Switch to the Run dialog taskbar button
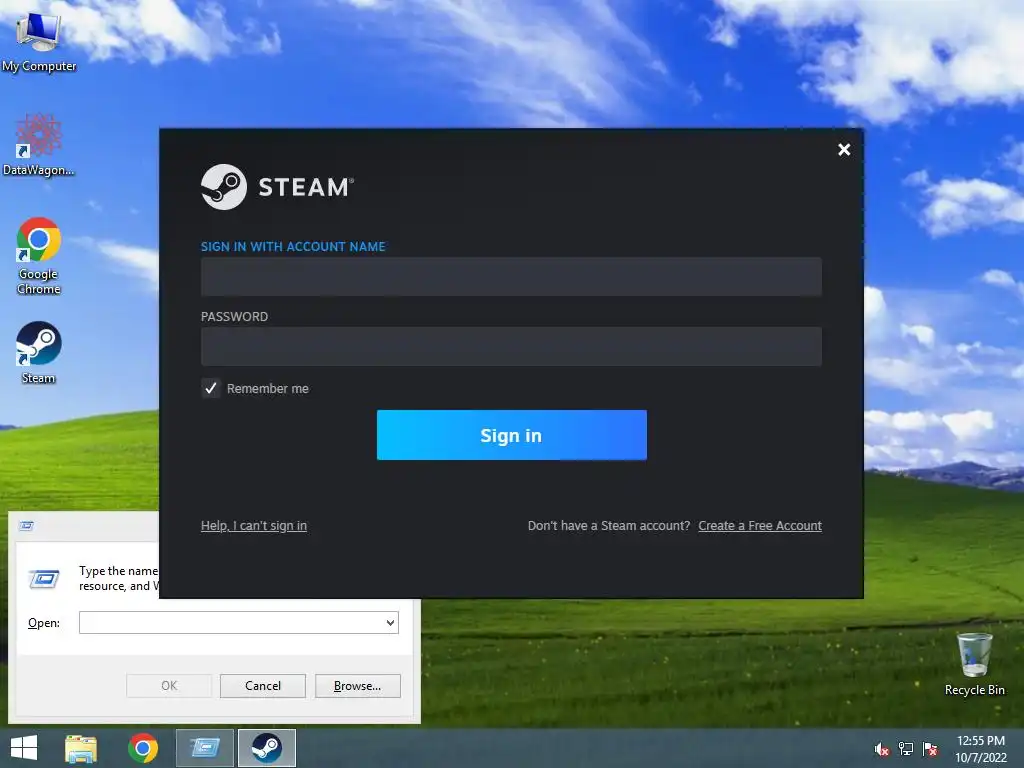Viewport: 1024px width, 768px height. click(x=205, y=748)
